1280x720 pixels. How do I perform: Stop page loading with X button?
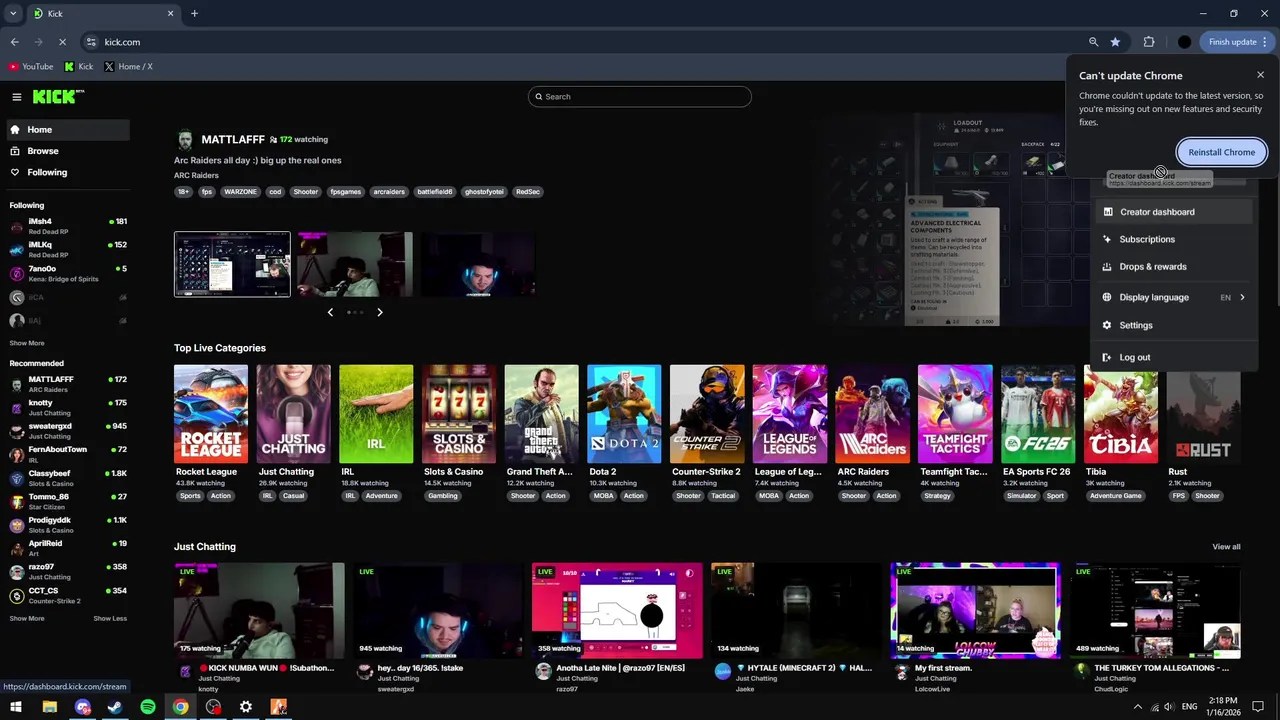(62, 42)
